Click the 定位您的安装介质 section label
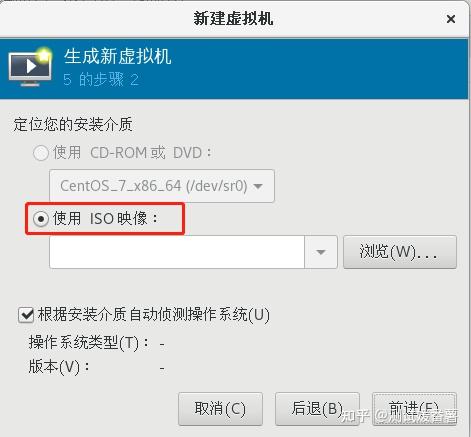Image resolution: width=471 pixels, height=437 pixels. point(73,125)
